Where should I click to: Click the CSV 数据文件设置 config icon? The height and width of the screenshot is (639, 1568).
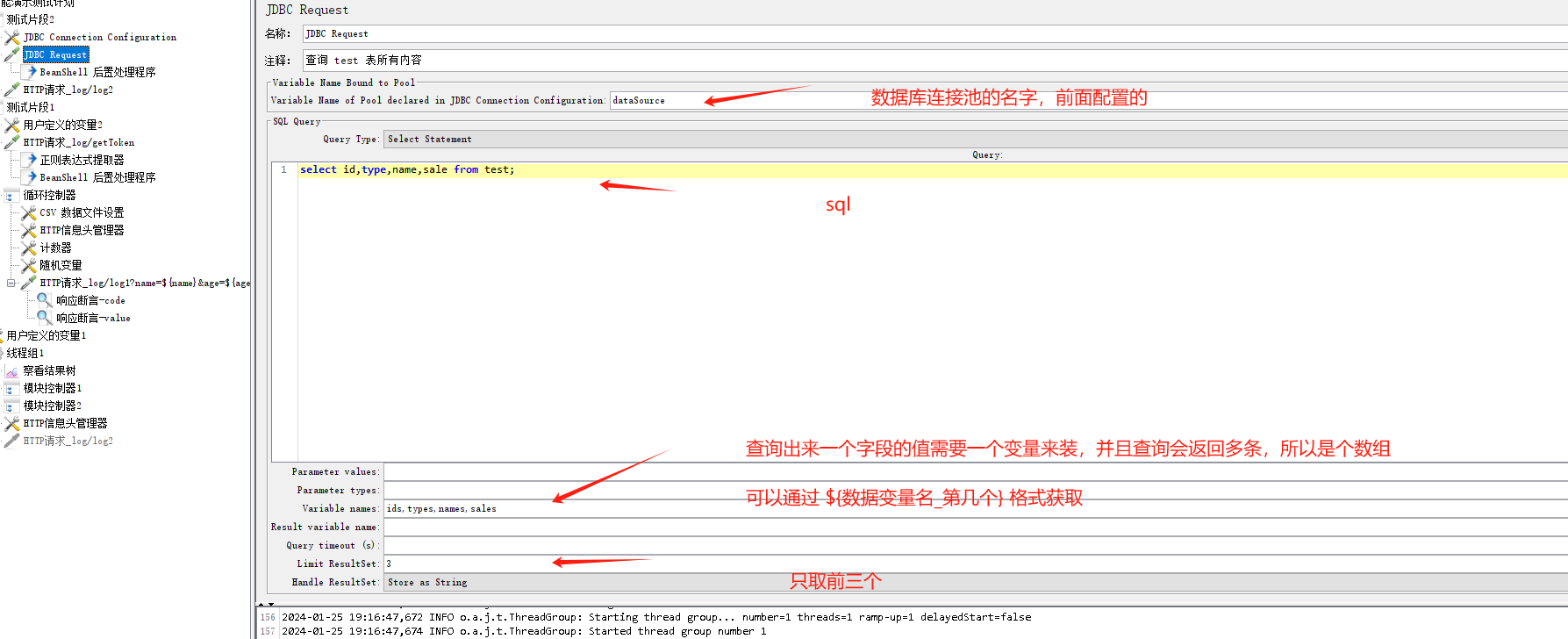click(x=29, y=212)
